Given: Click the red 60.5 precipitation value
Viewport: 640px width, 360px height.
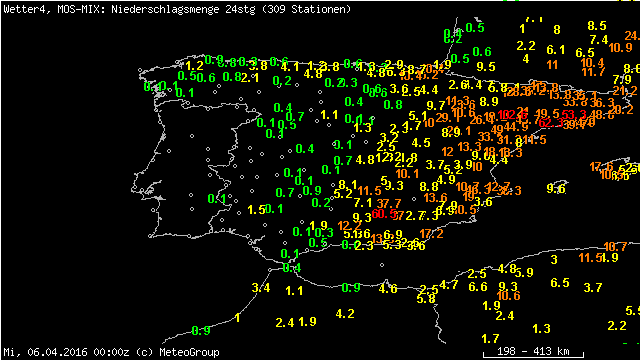Looking at the screenshot, I should point(384,213).
